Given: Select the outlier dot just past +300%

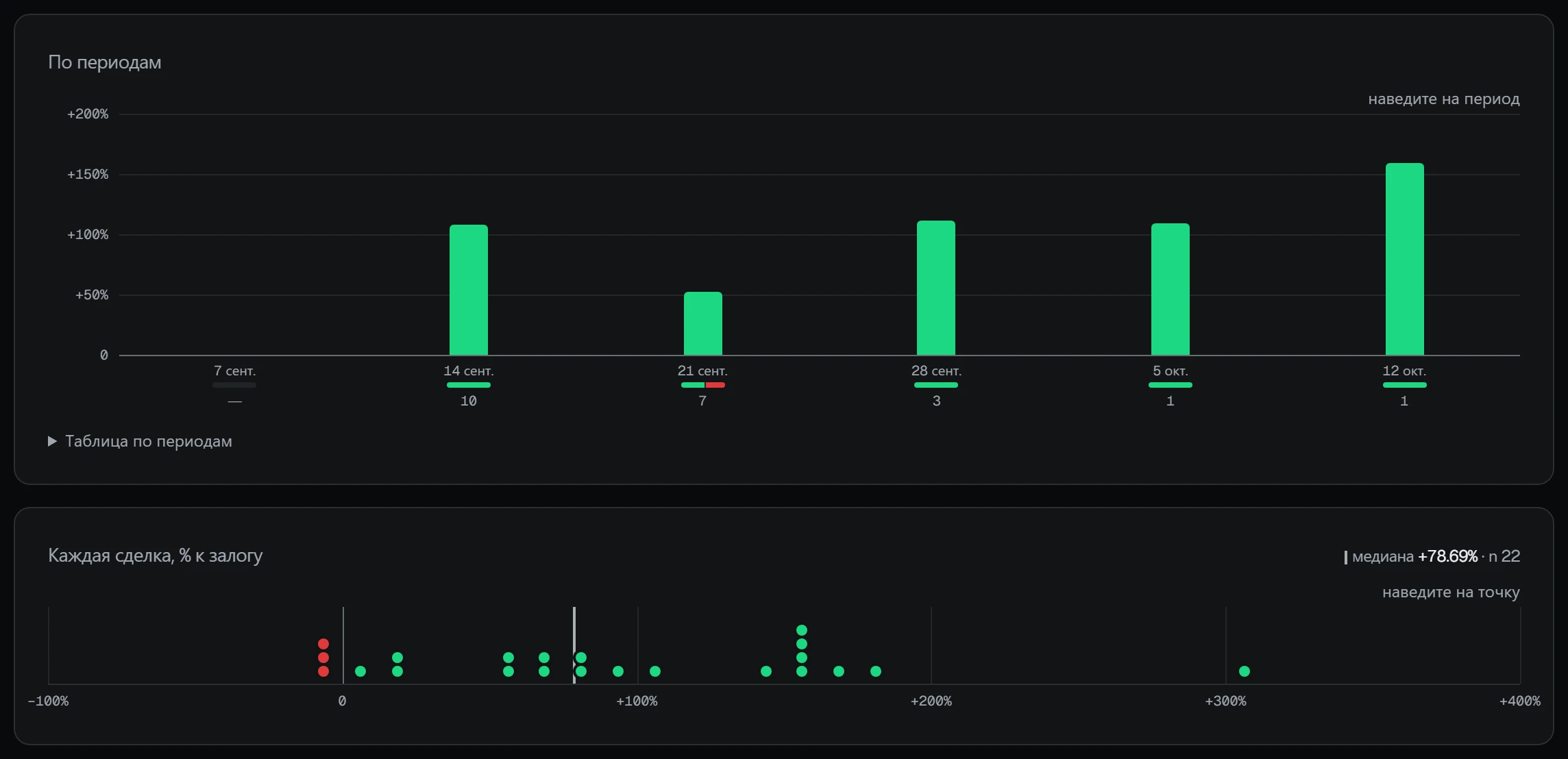Looking at the screenshot, I should (x=1245, y=671).
